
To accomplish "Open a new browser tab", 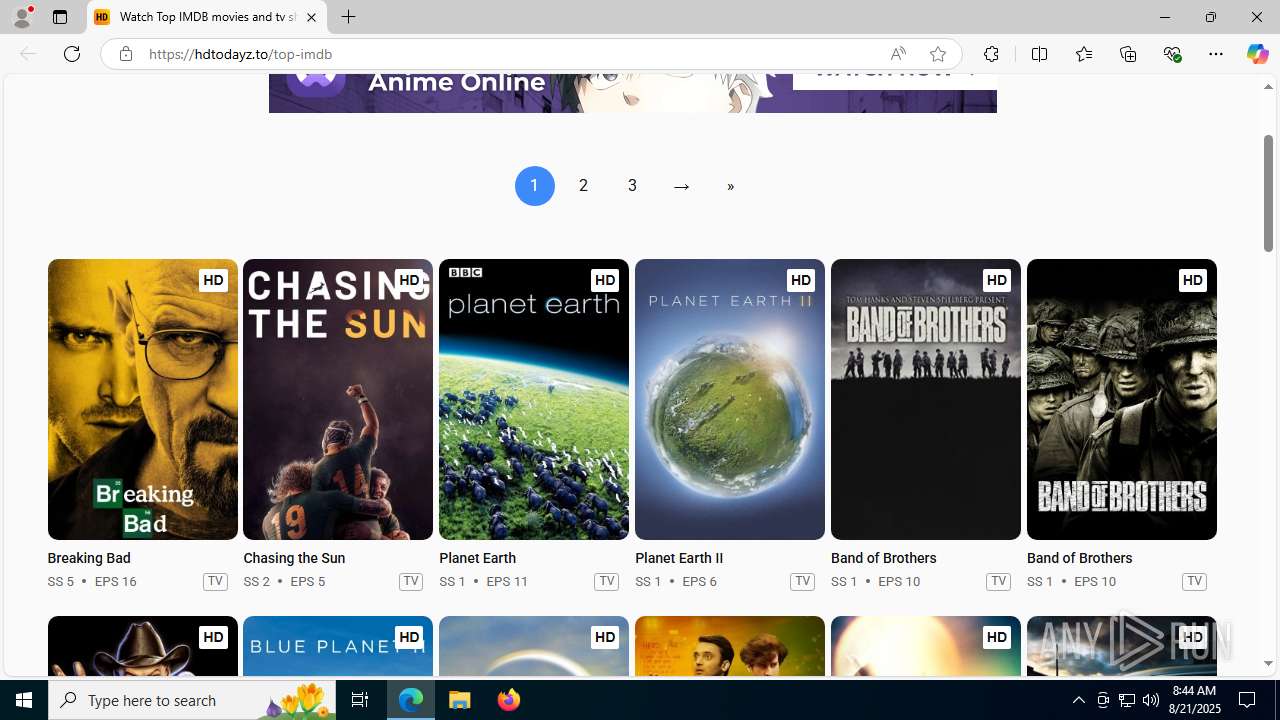I will pyautogui.click(x=348, y=17).
